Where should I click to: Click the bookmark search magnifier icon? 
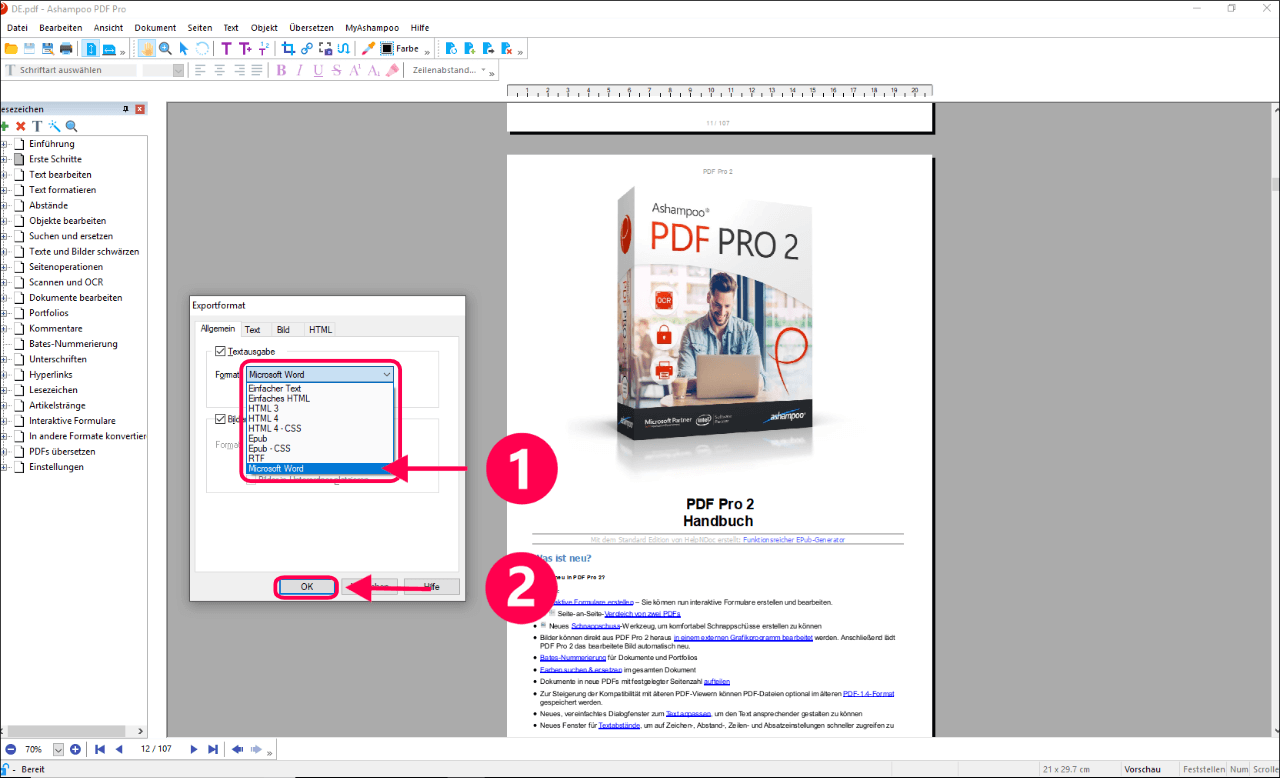pos(71,126)
